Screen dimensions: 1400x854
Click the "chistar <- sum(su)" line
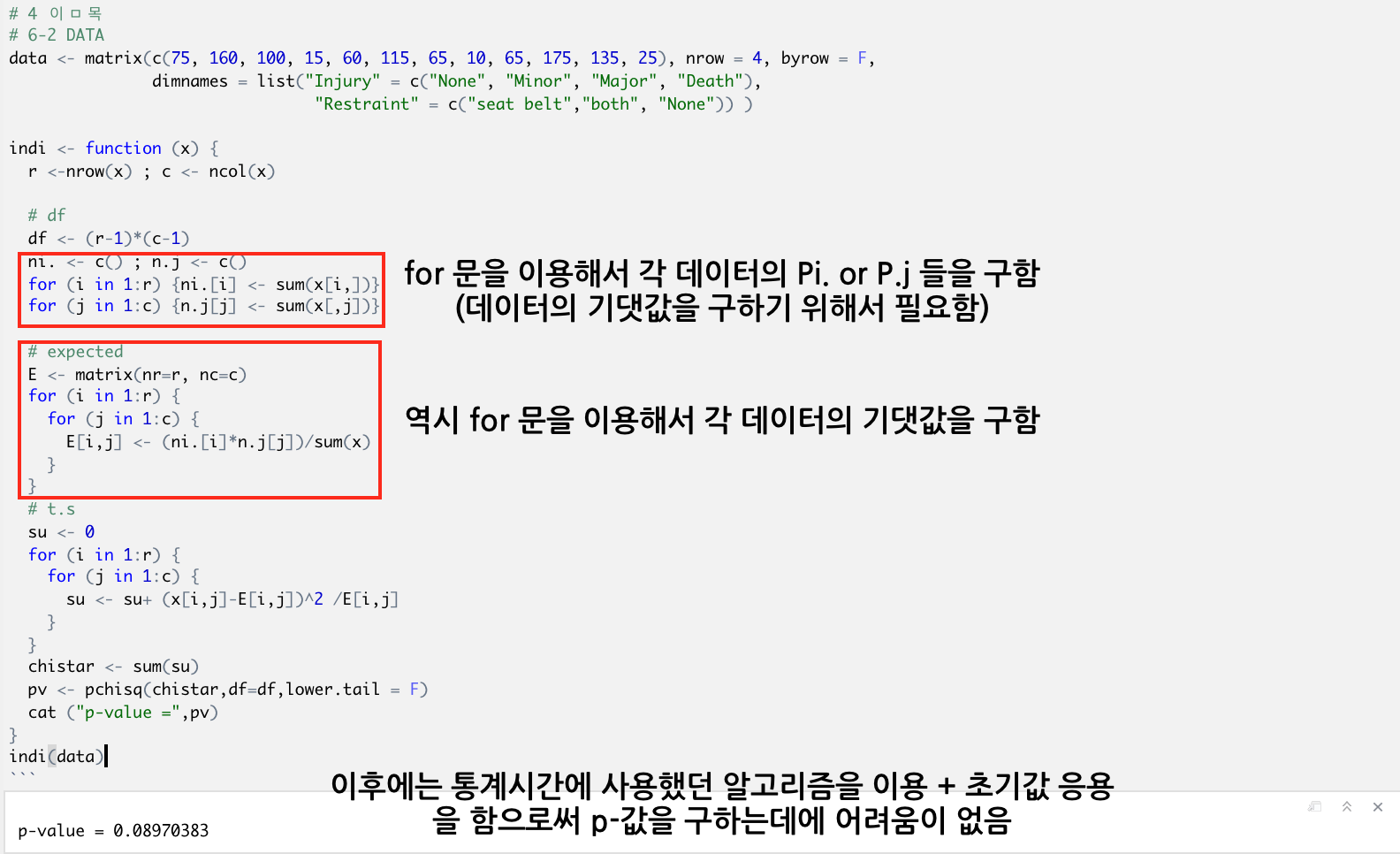(113, 667)
